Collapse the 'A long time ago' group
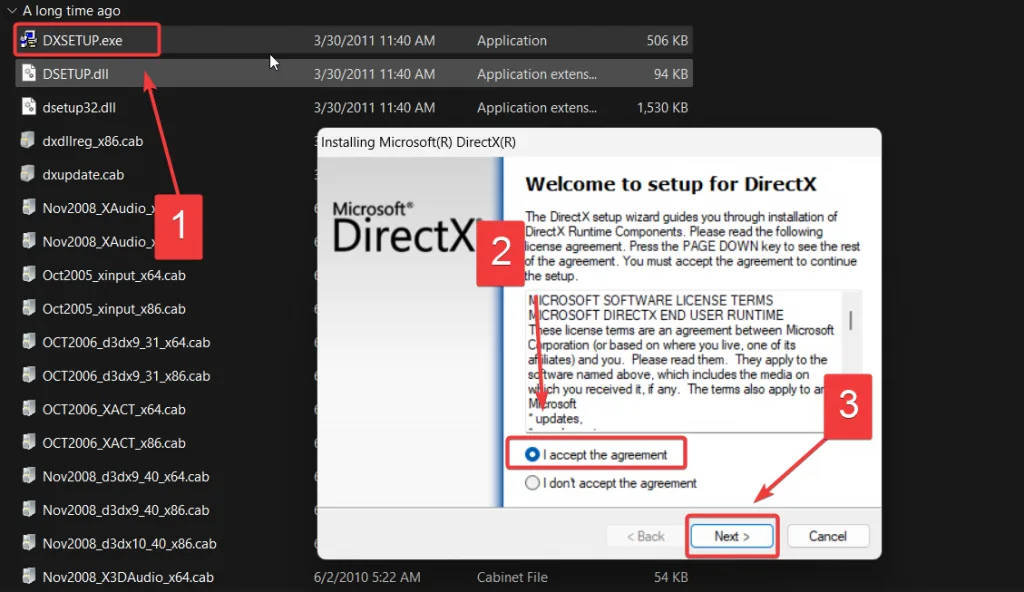 pyautogui.click(x=12, y=10)
